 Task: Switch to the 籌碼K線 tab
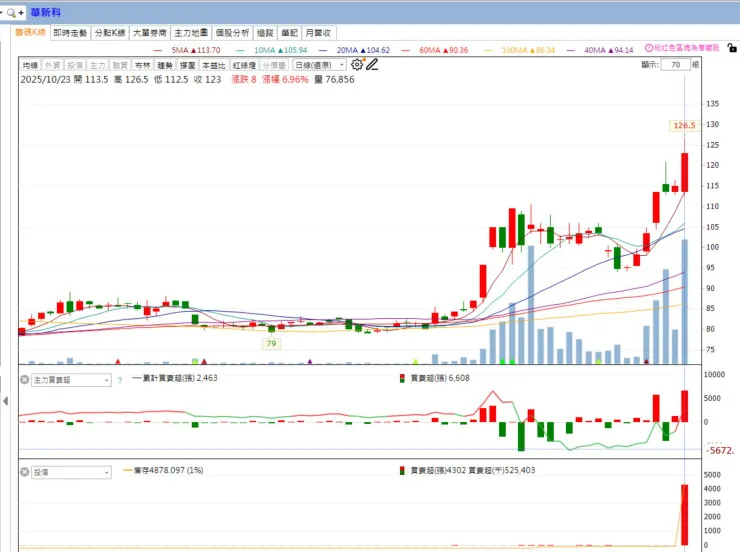tap(30, 32)
